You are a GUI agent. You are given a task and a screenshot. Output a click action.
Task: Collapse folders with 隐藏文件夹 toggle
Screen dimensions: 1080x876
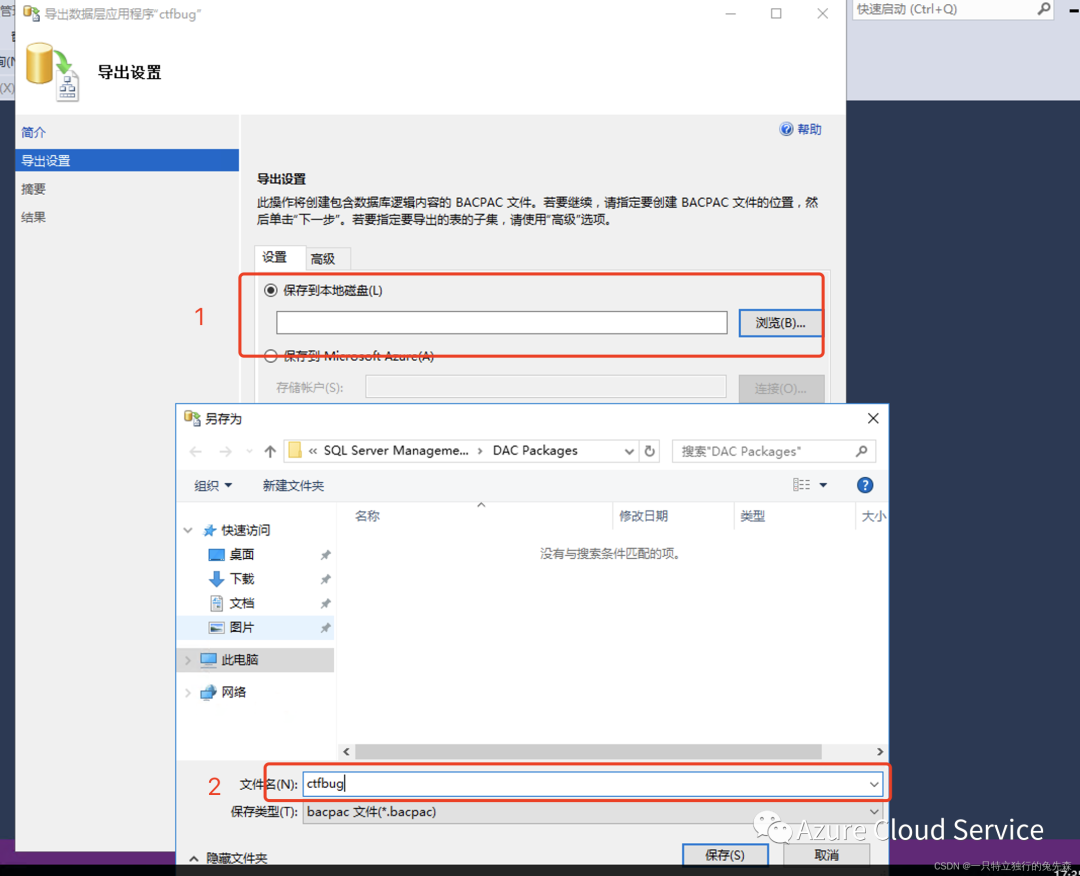[x=229, y=858]
